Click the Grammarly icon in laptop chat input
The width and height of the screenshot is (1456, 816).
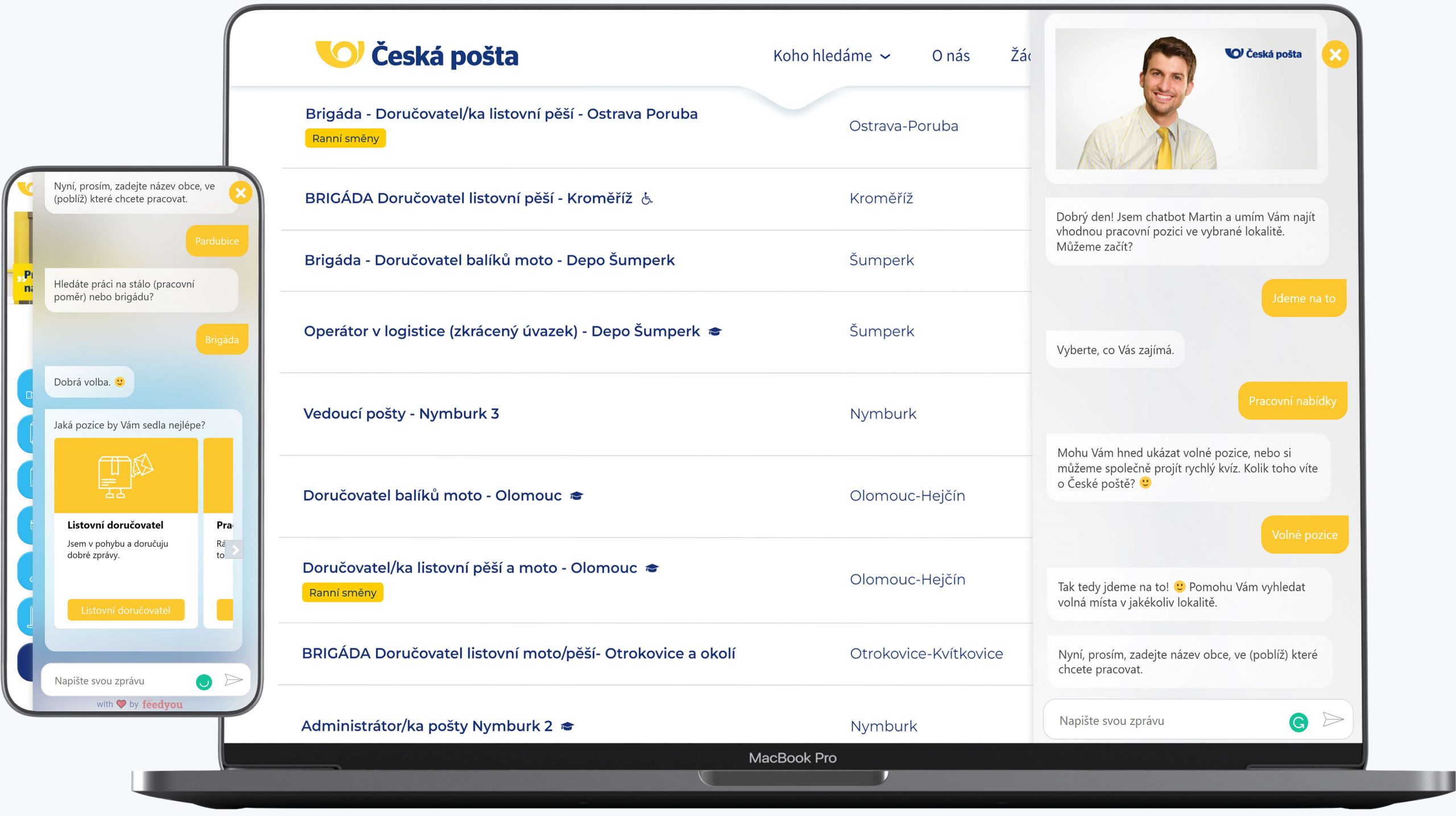pyautogui.click(x=1298, y=722)
